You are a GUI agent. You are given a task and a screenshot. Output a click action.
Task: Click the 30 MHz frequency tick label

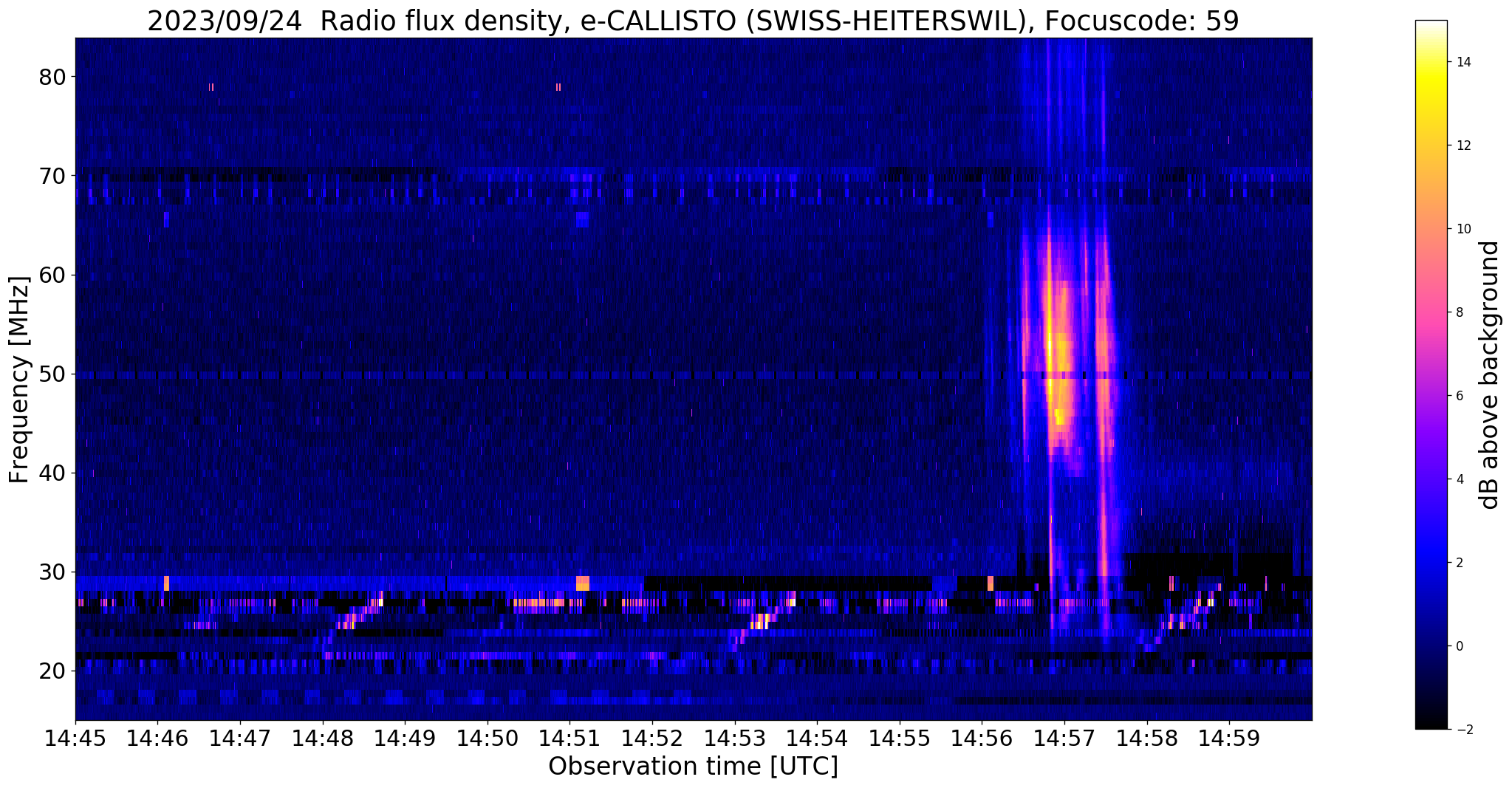point(52,572)
